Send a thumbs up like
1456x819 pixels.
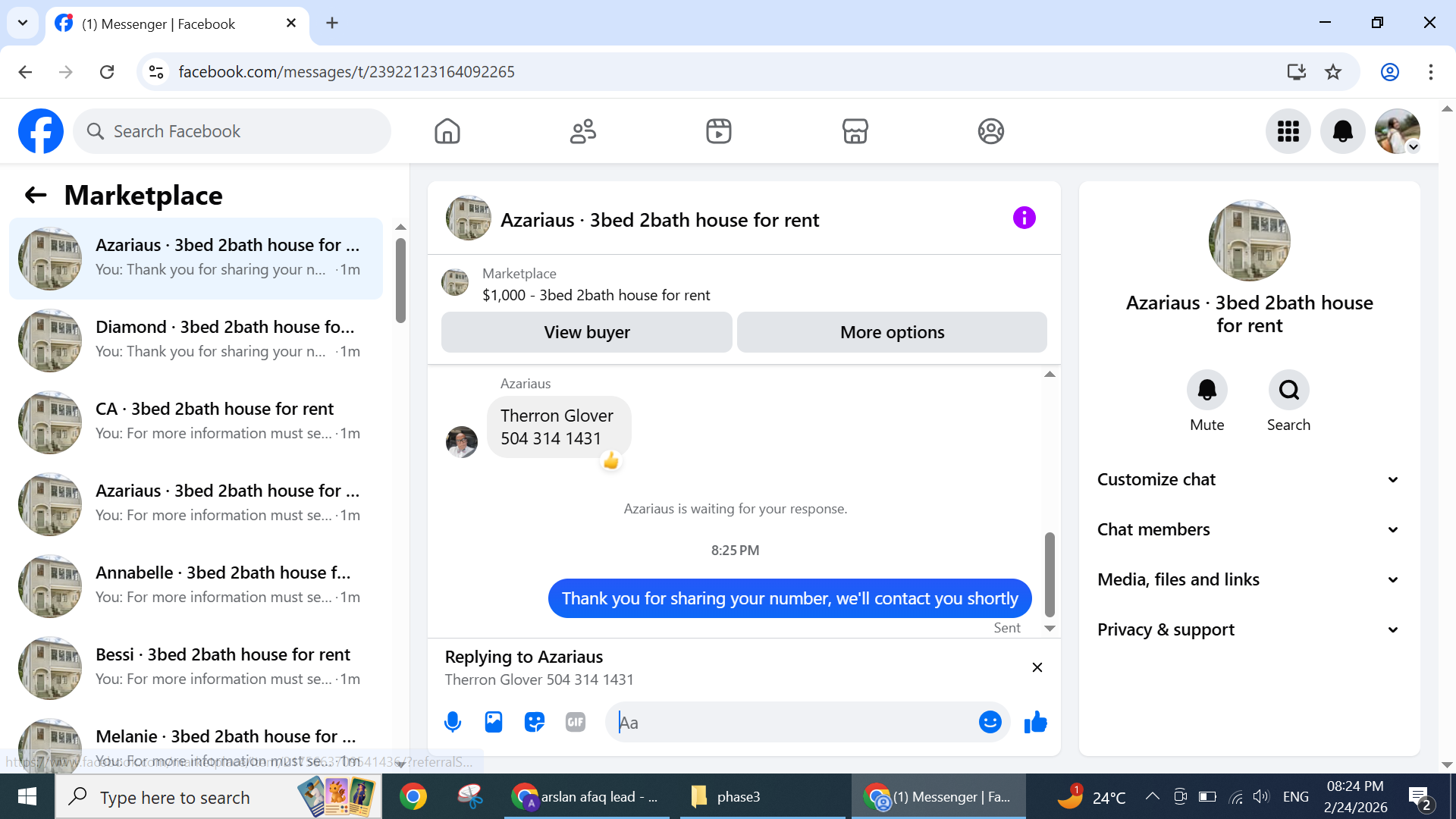click(1035, 722)
